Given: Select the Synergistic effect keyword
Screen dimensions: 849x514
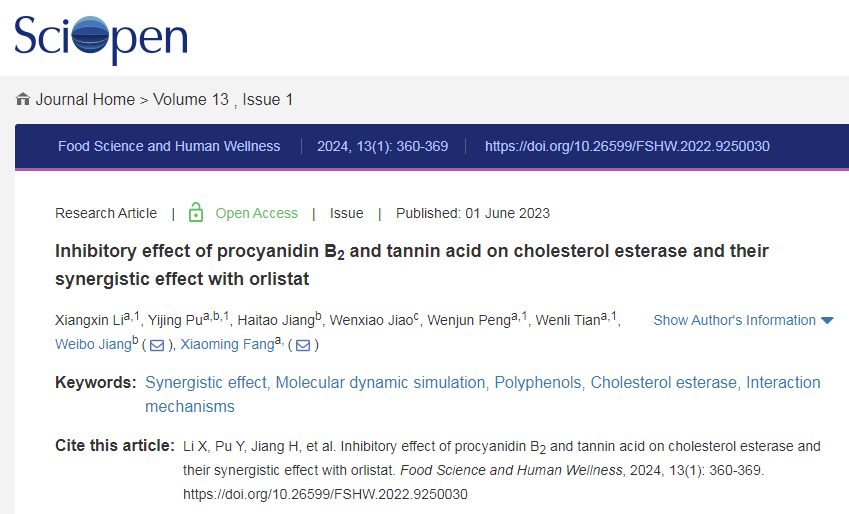Looking at the screenshot, I should click(x=206, y=382).
